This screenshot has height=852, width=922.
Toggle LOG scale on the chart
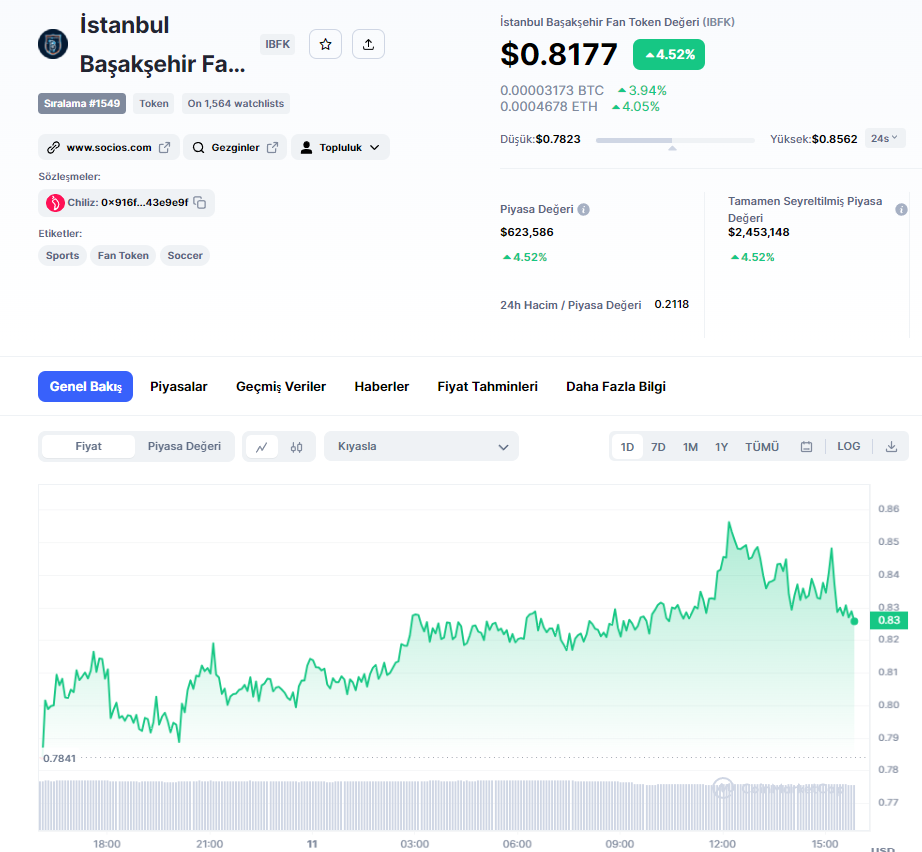[x=848, y=447]
